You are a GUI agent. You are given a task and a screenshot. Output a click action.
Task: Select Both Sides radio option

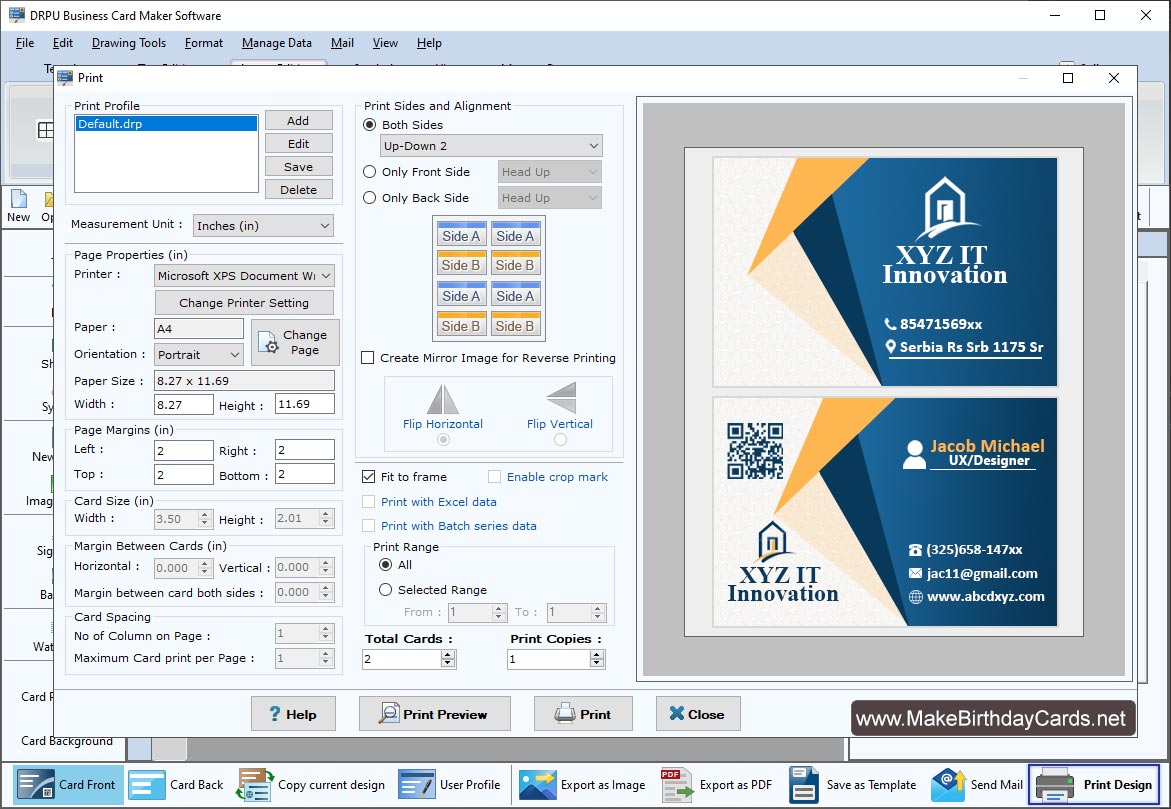(x=370, y=125)
